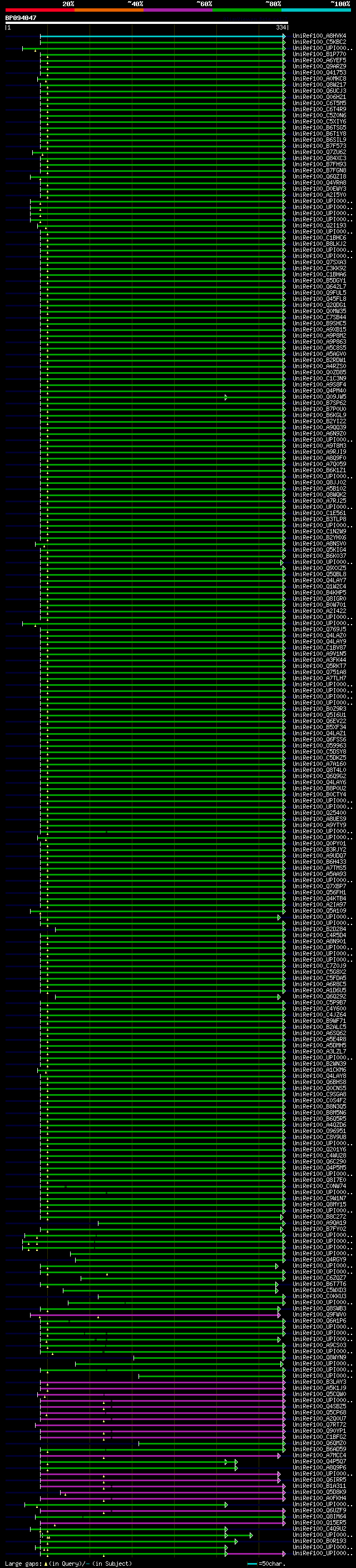Click the white query sequence bar
356x1568 pixels.
(x=147, y=22)
